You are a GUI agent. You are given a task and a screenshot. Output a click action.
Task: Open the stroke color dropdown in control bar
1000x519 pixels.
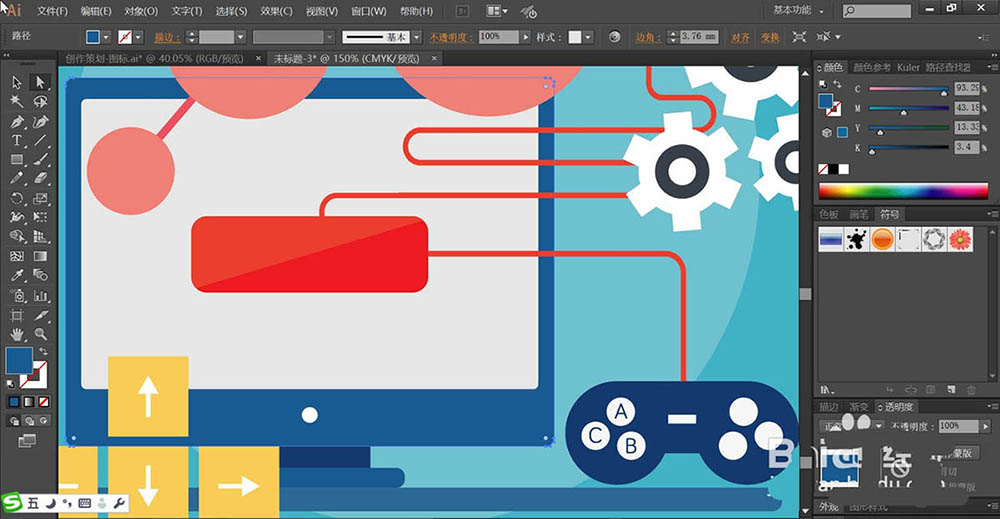click(x=138, y=37)
